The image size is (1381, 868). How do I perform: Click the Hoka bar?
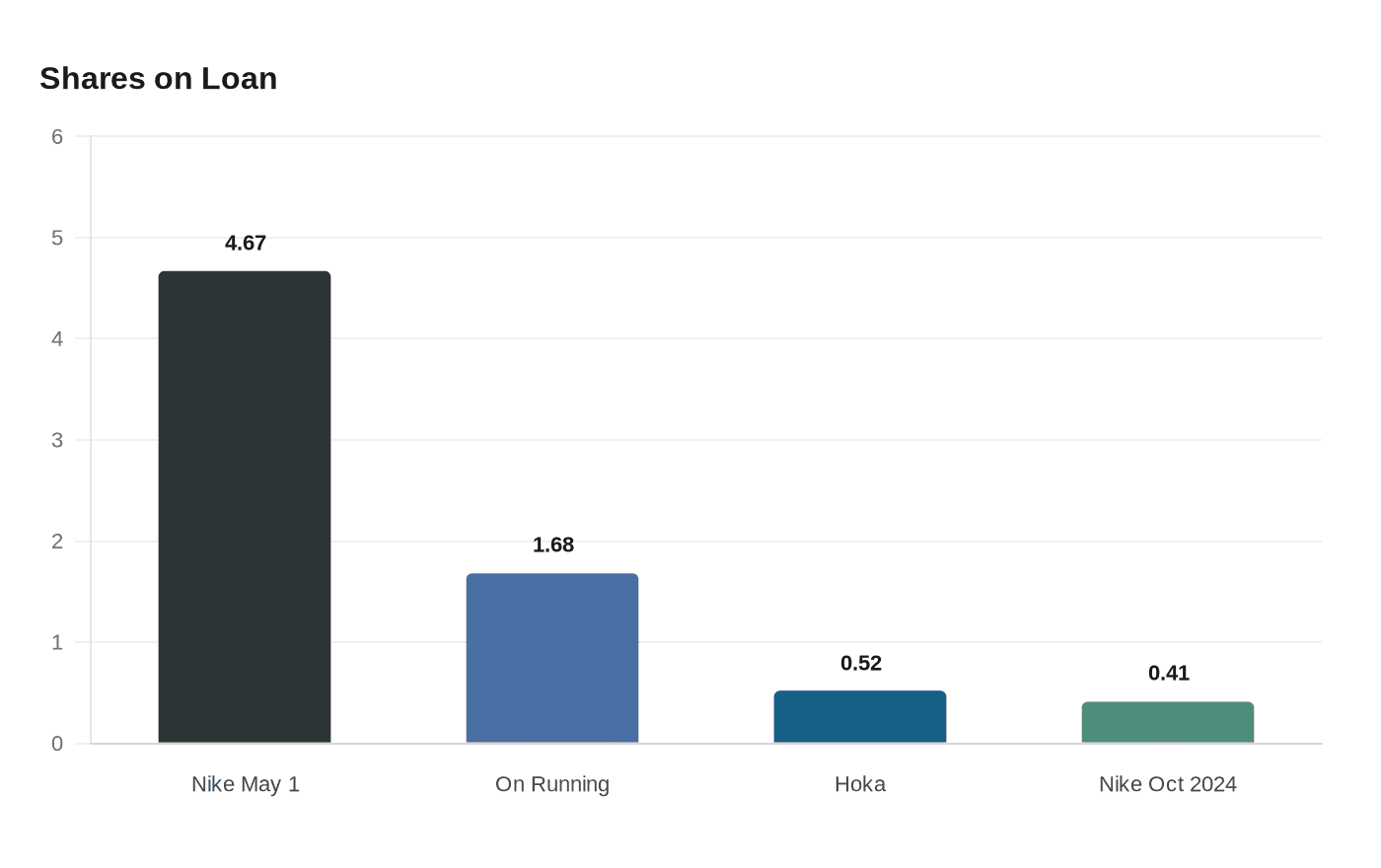pyautogui.click(x=860, y=717)
